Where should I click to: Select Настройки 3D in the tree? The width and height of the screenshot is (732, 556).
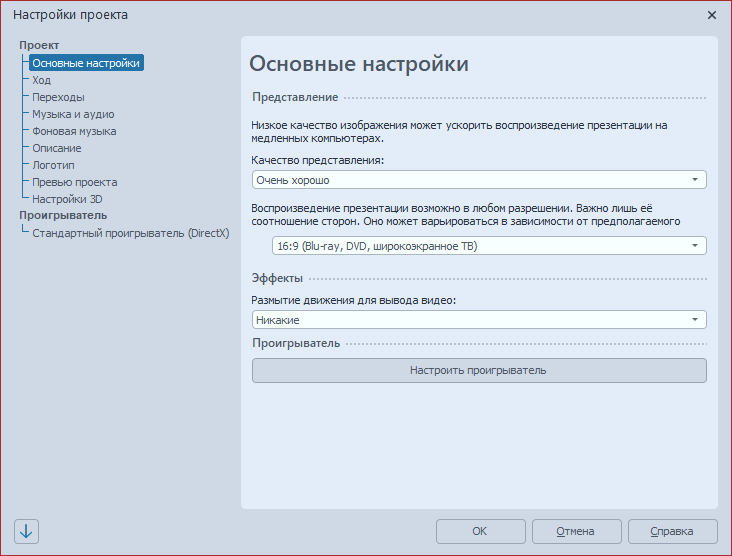(67, 199)
